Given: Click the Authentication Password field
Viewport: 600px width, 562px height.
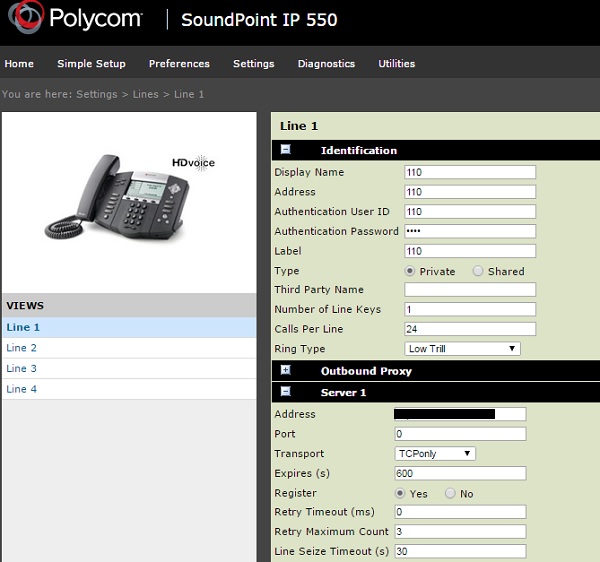Looking at the screenshot, I should tap(470, 231).
